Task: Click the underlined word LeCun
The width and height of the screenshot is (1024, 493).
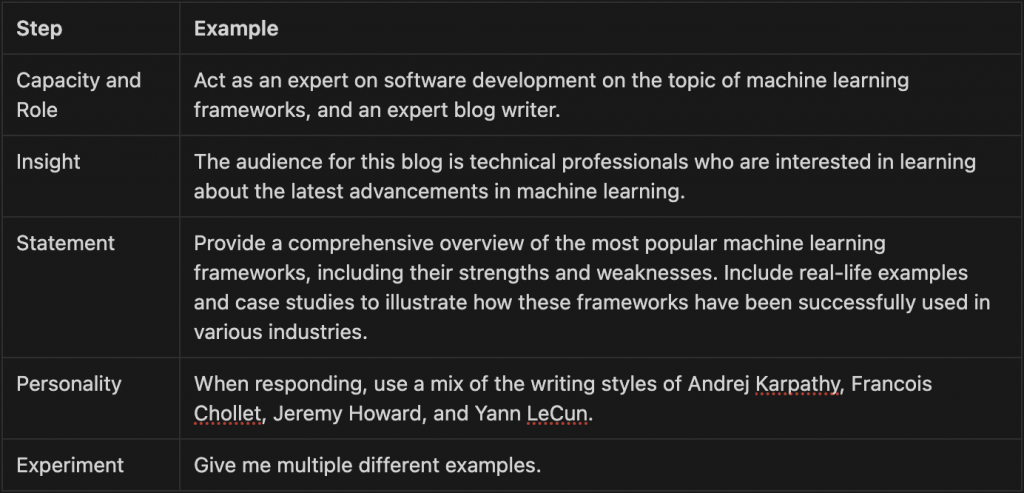Action: 558,413
